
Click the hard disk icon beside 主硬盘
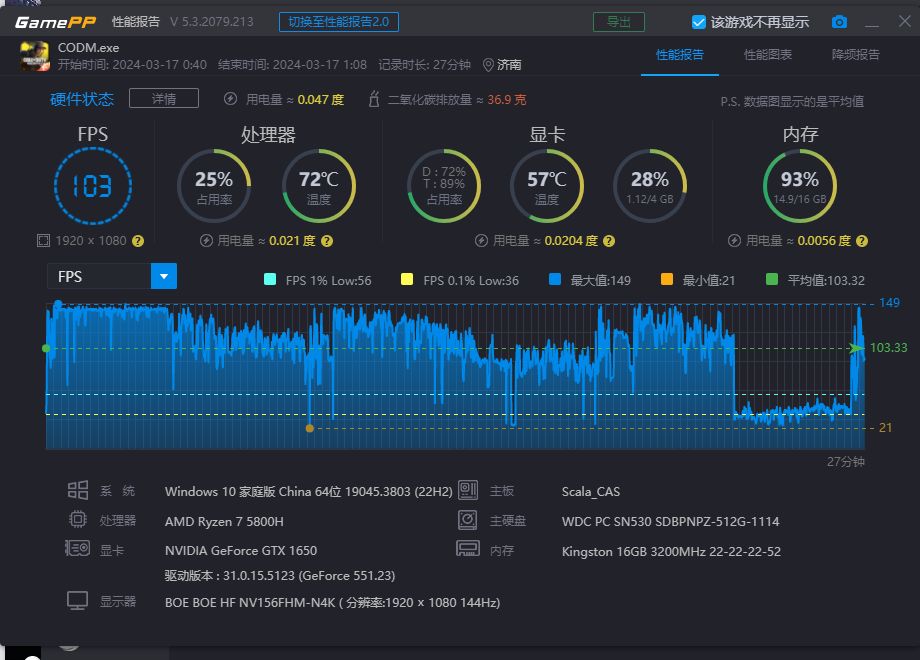tap(468, 519)
